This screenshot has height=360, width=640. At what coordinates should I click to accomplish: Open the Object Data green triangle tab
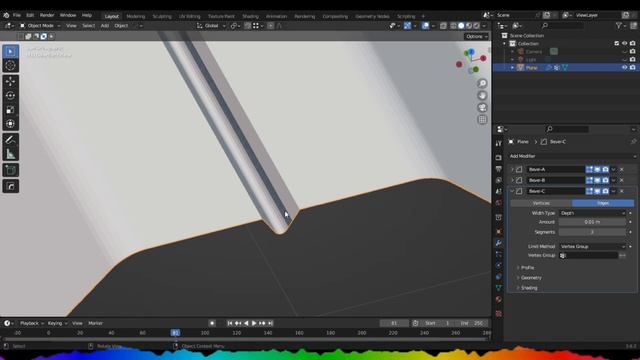[498, 288]
